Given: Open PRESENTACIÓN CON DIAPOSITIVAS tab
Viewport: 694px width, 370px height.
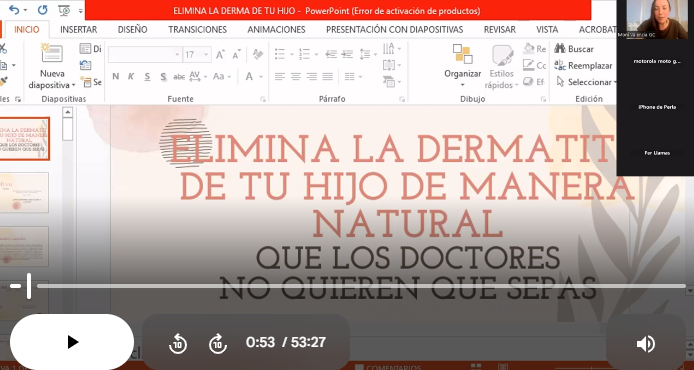Looking at the screenshot, I should [x=394, y=30].
